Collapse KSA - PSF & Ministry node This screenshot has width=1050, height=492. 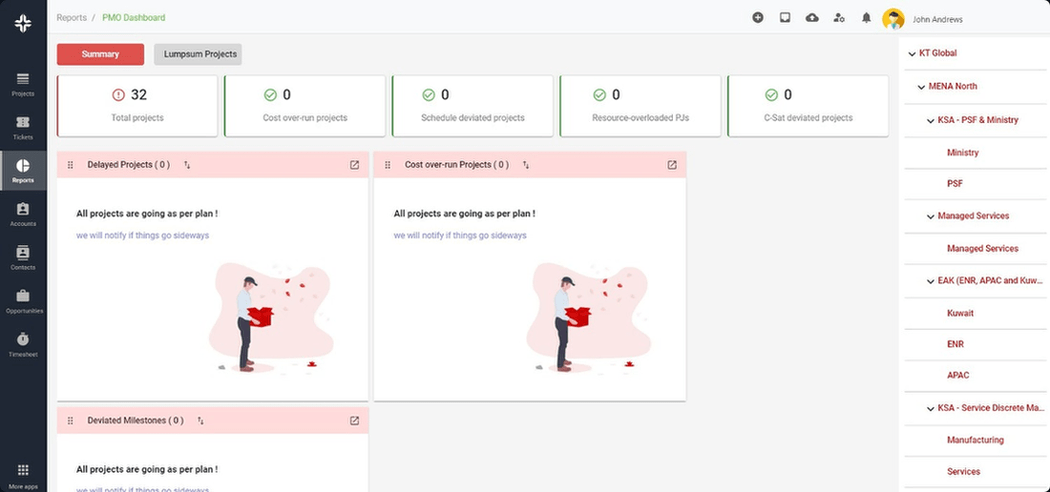(x=930, y=120)
